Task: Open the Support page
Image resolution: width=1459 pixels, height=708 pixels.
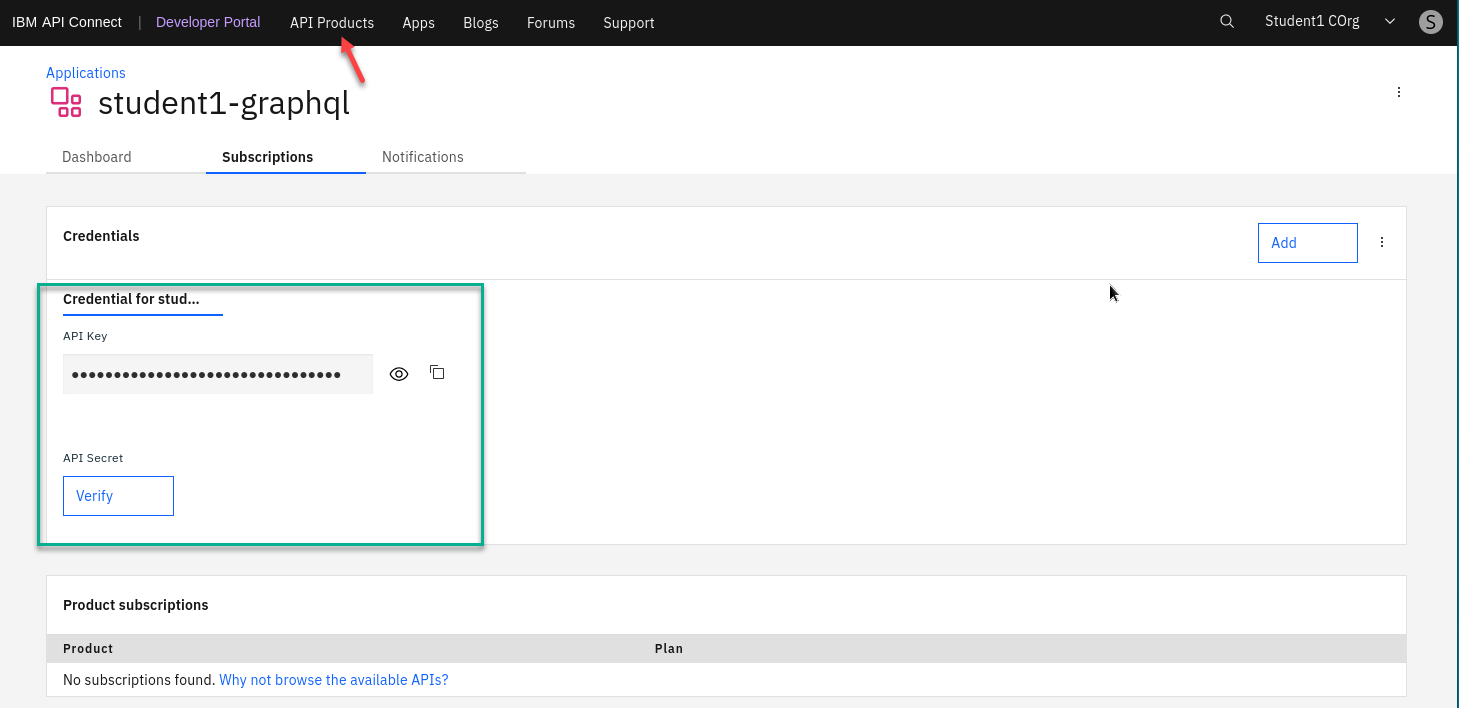Action: 629,22
